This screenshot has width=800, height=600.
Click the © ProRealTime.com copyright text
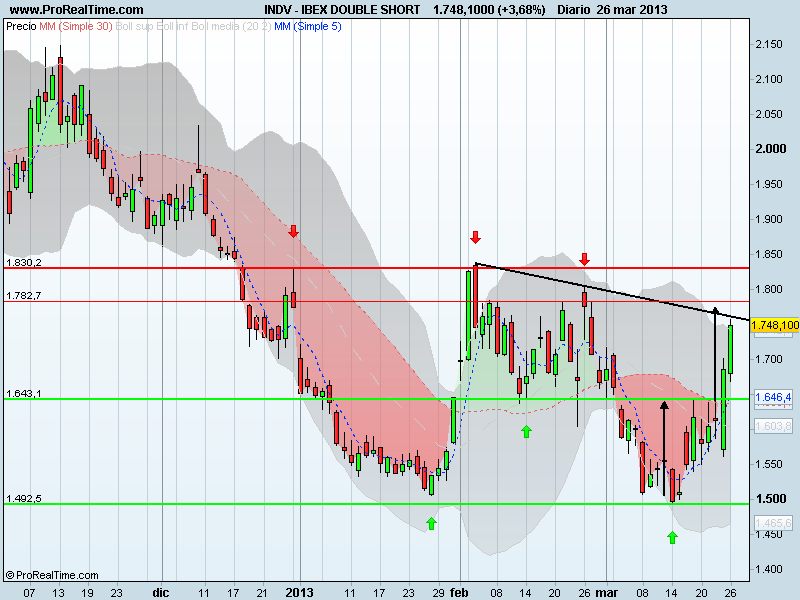tap(52, 575)
